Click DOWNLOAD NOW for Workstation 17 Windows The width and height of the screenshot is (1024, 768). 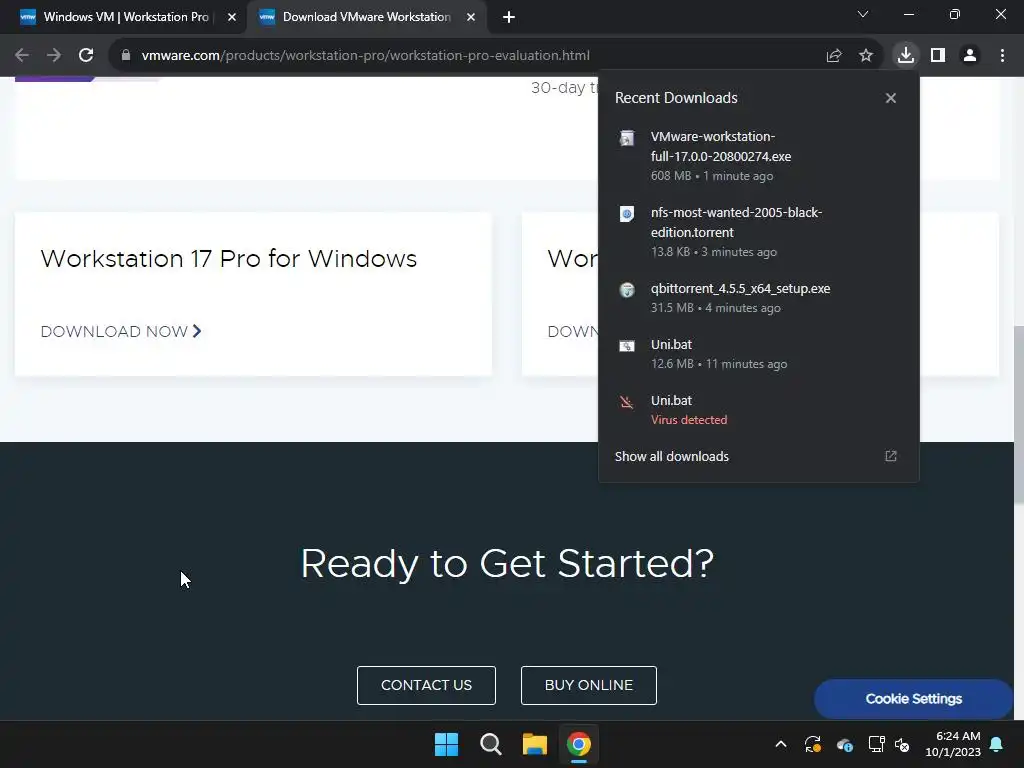[x=121, y=332]
